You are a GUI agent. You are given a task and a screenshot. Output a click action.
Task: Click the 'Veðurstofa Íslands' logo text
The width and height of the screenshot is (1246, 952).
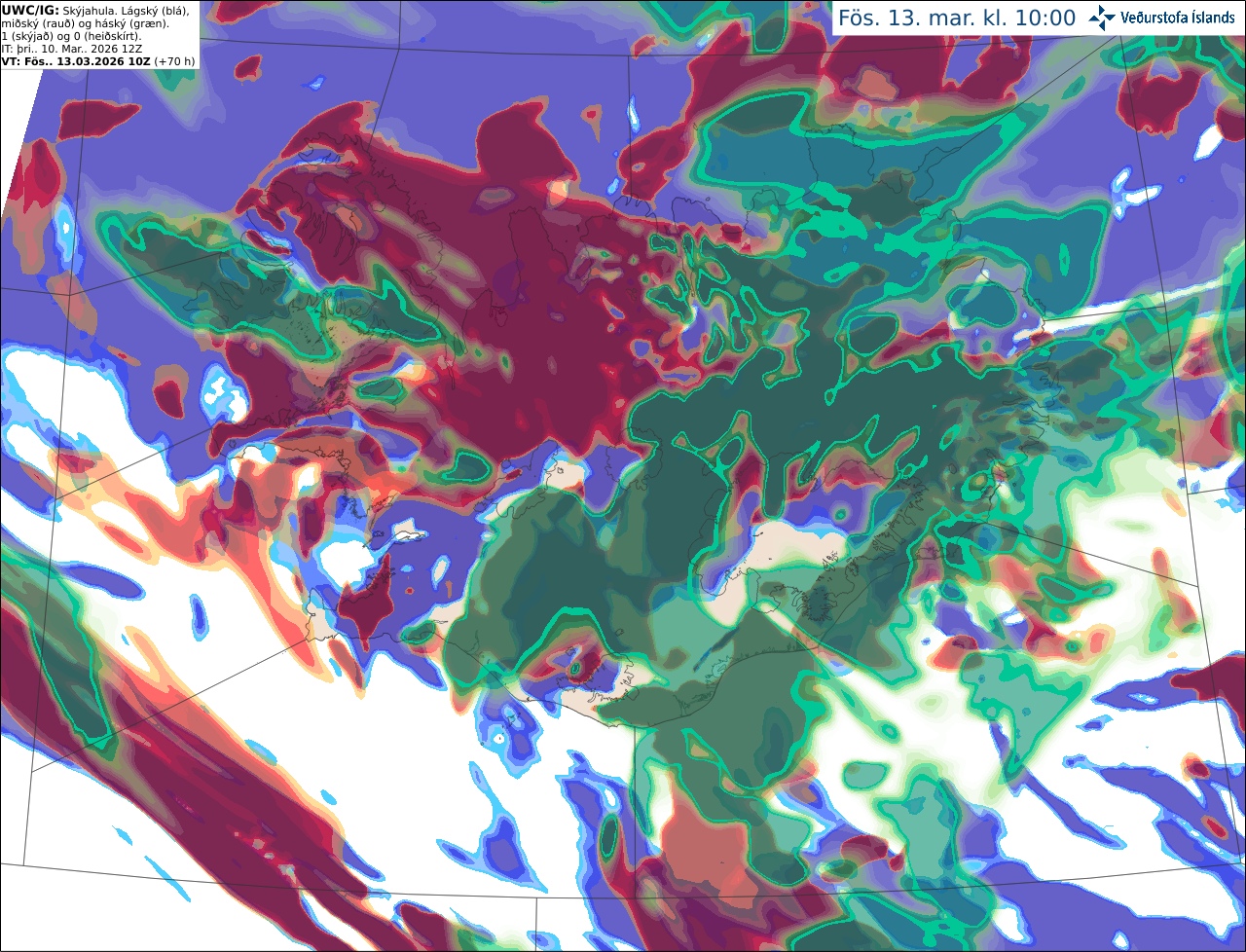[1178, 18]
